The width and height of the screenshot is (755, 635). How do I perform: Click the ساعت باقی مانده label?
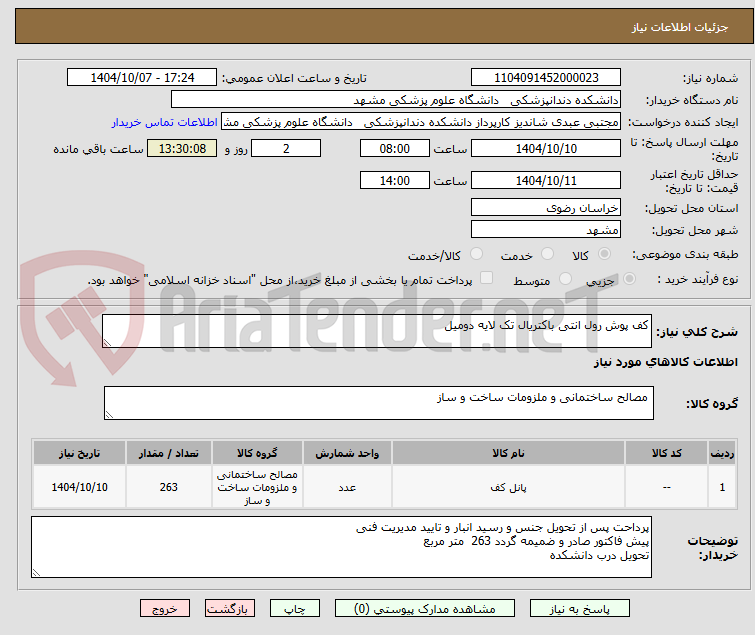[98, 149]
